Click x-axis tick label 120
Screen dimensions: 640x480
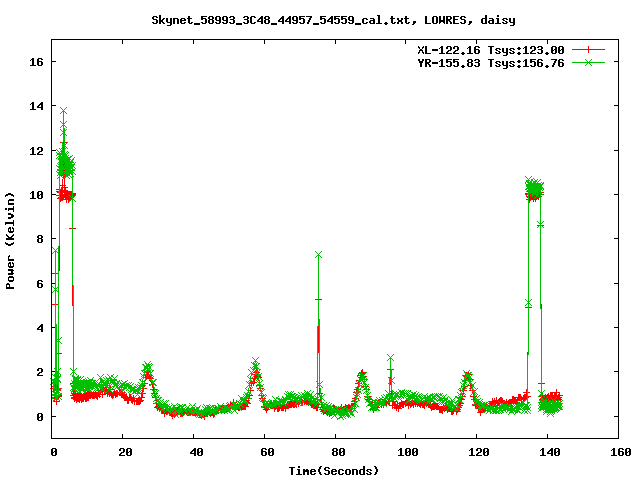coord(479,452)
